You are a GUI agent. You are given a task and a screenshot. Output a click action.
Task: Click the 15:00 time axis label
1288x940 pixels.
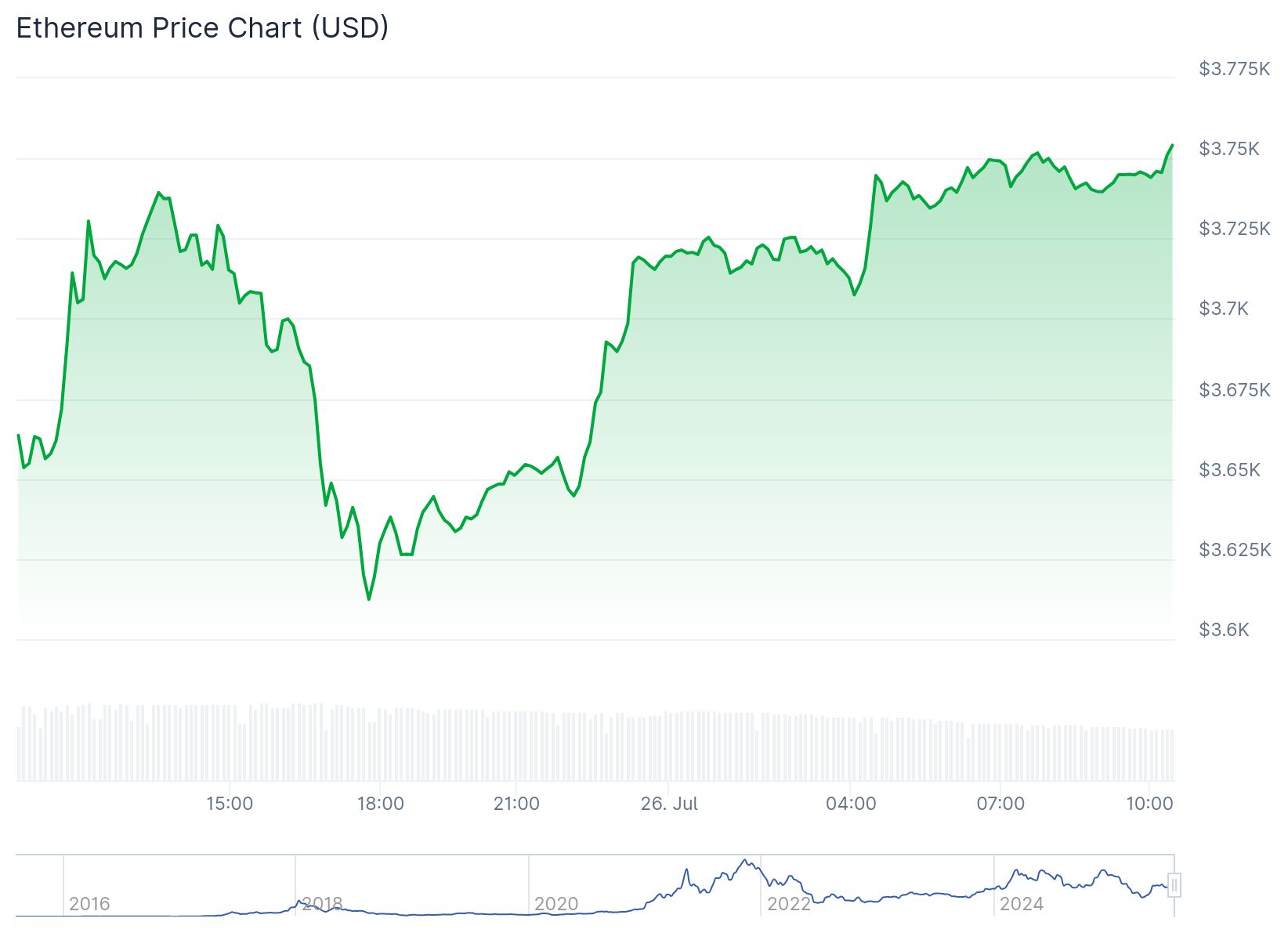point(230,804)
